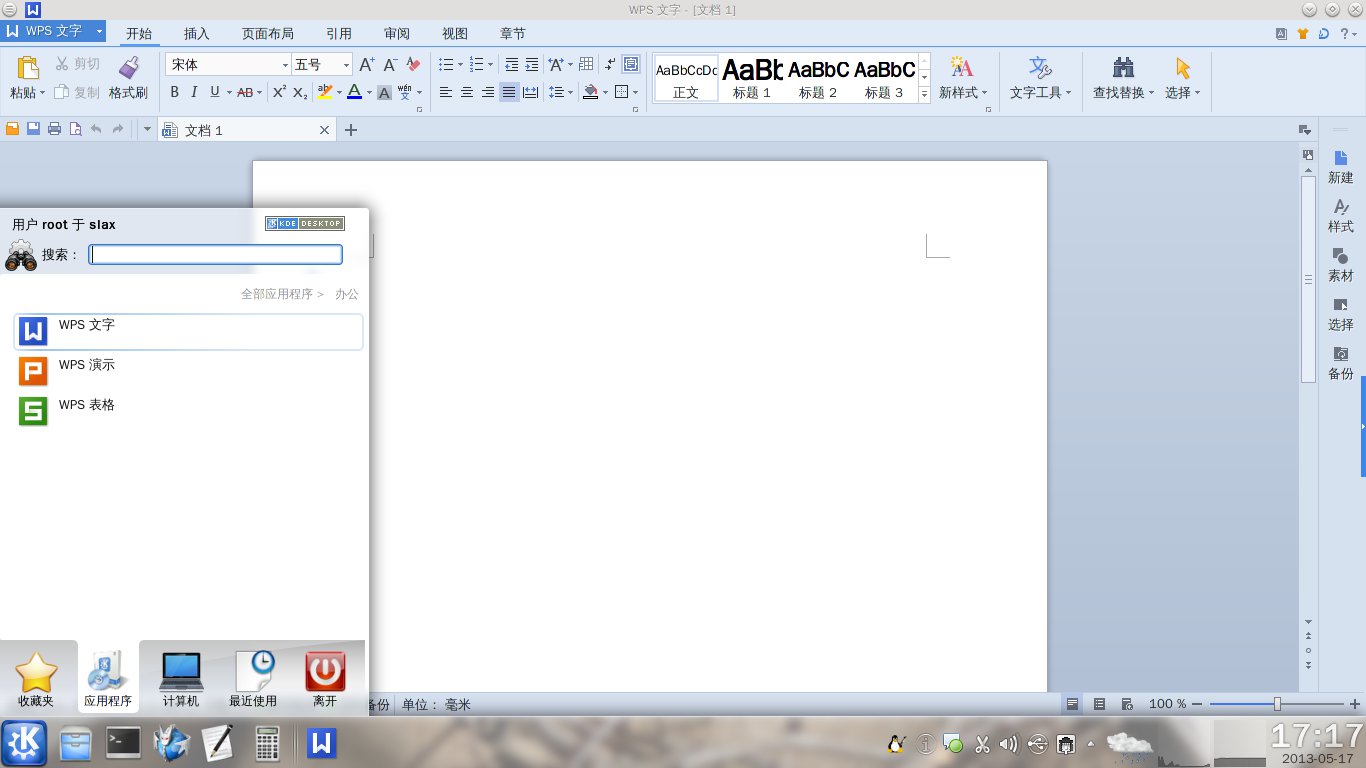Increase font size with the A+ icon
Image resolution: width=1366 pixels, height=768 pixels.
click(367, 64)
